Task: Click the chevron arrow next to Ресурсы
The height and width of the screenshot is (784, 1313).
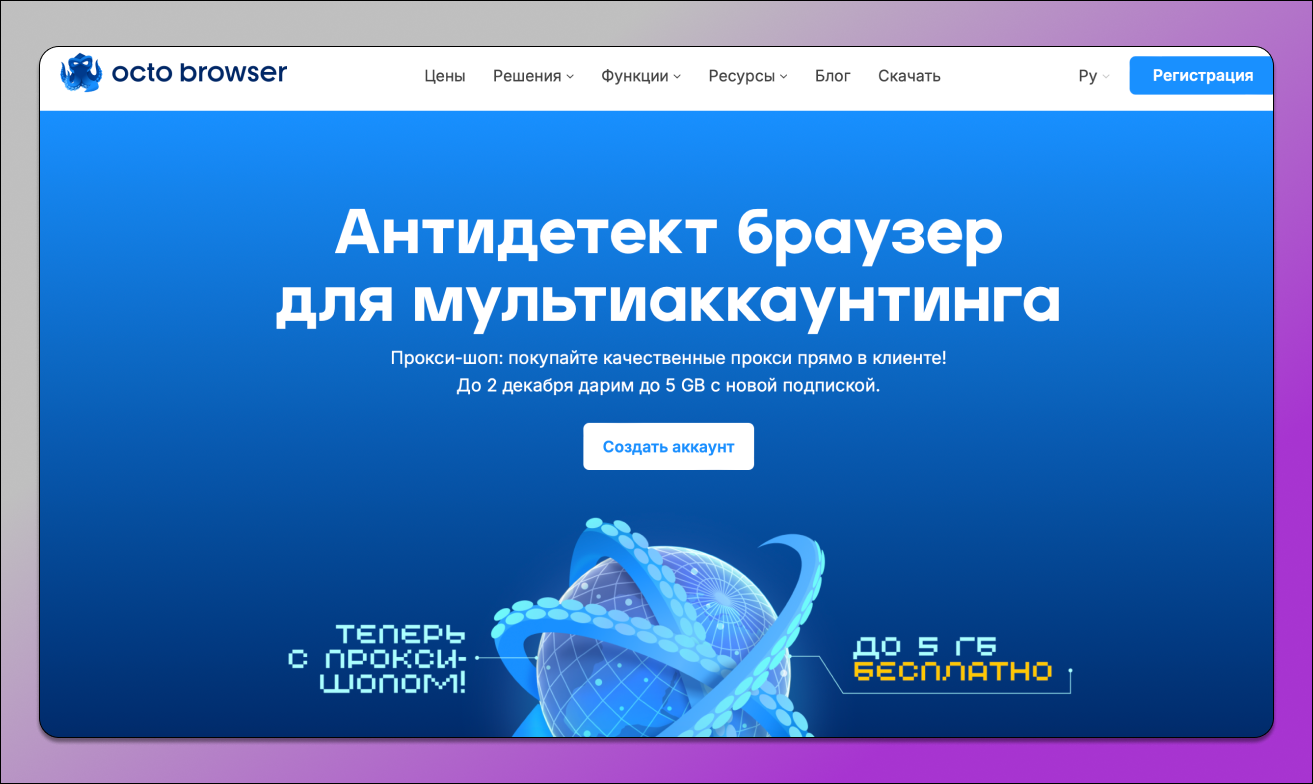Action: (x=784, y=76)
